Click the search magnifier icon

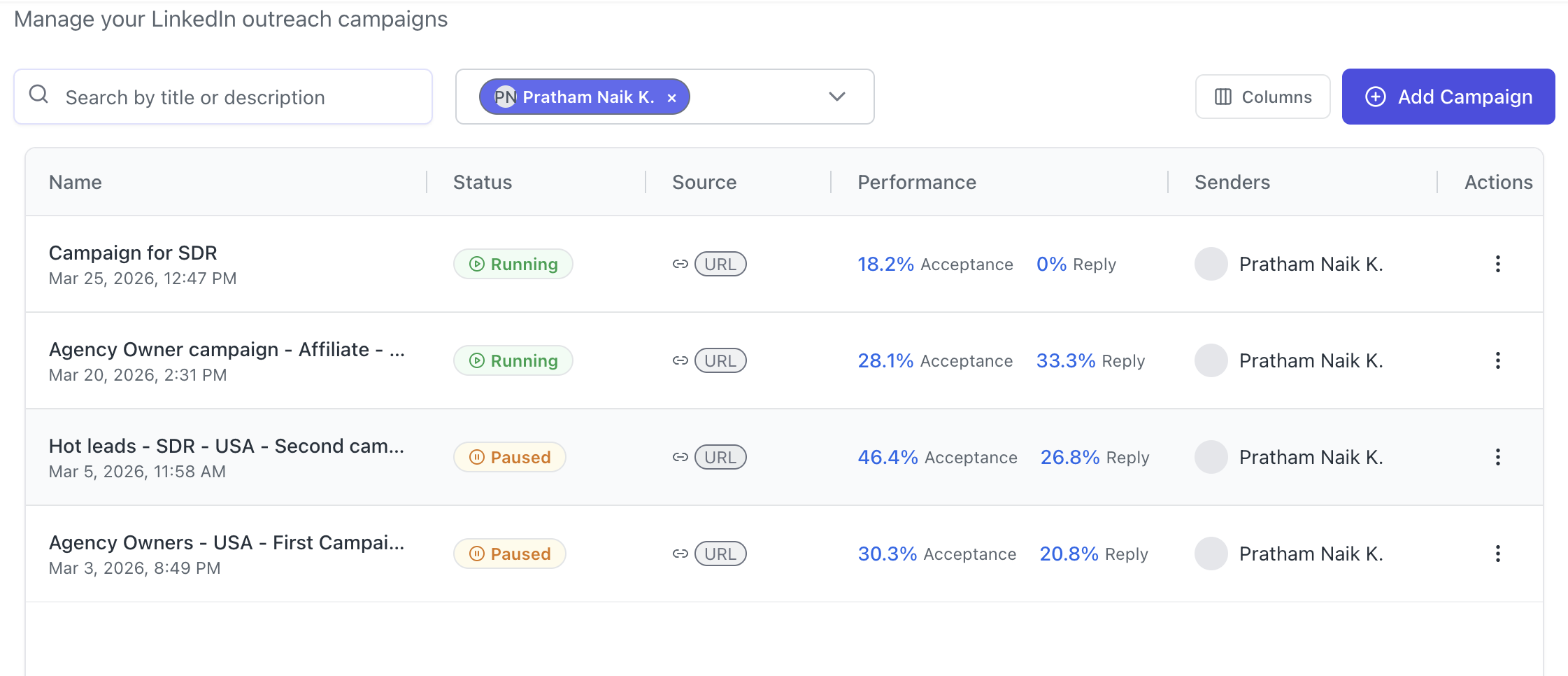39,94
